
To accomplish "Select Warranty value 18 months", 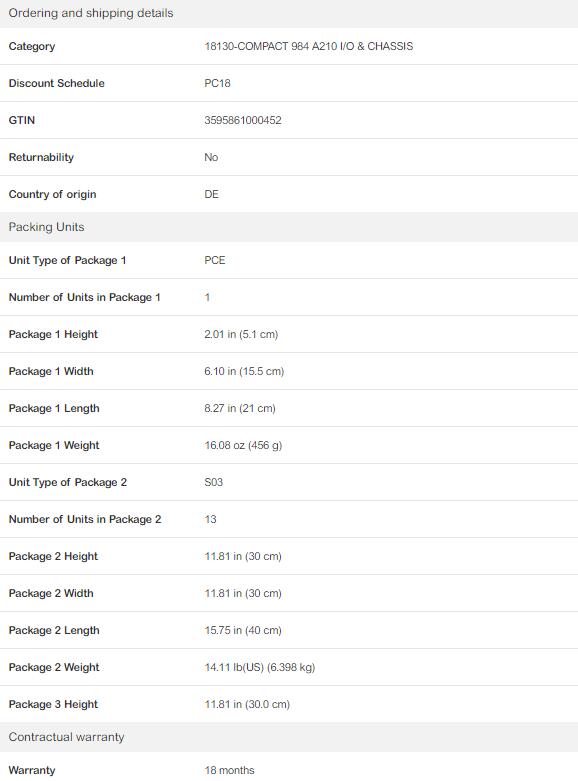I will point(229,771).
